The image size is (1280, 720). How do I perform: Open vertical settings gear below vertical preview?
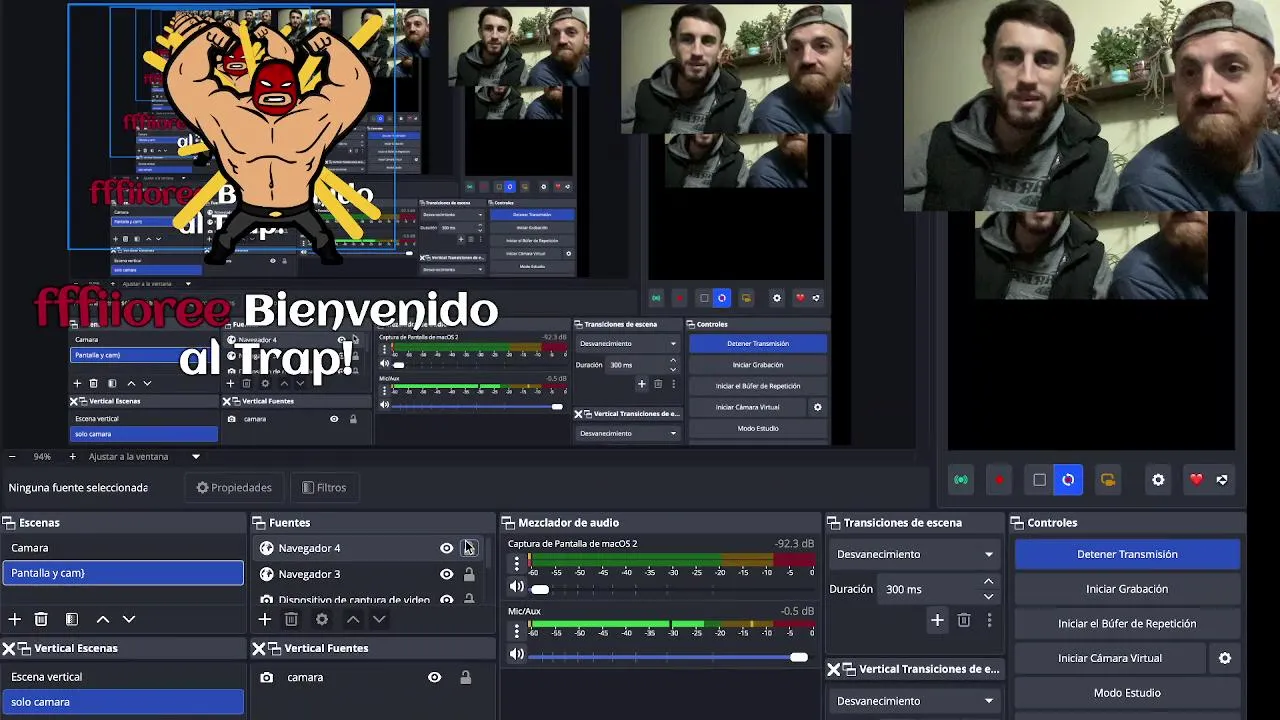click(x=1158, y=480)
